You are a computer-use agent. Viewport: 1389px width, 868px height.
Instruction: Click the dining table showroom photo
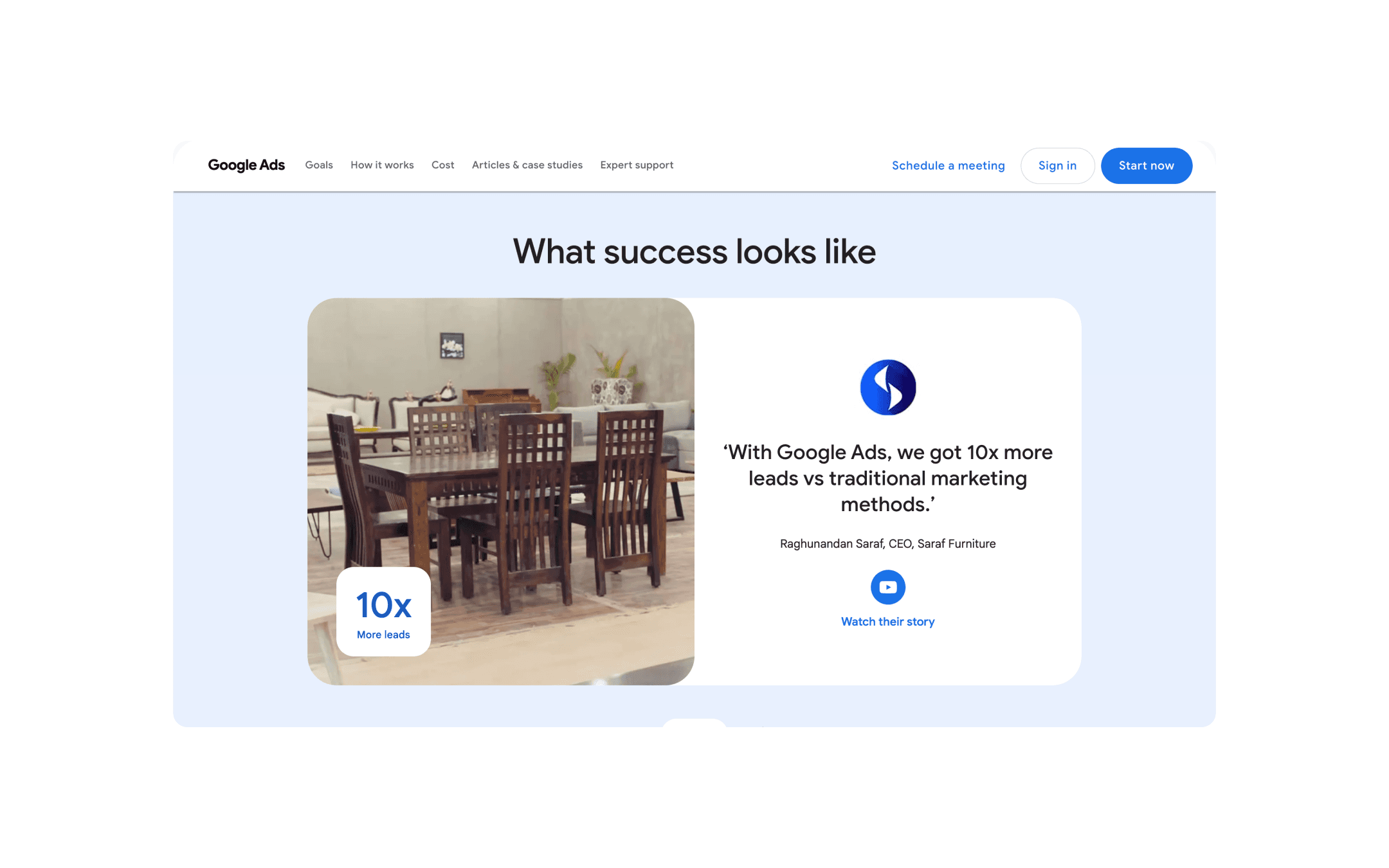pyautogui.click(x=501, y=491)
